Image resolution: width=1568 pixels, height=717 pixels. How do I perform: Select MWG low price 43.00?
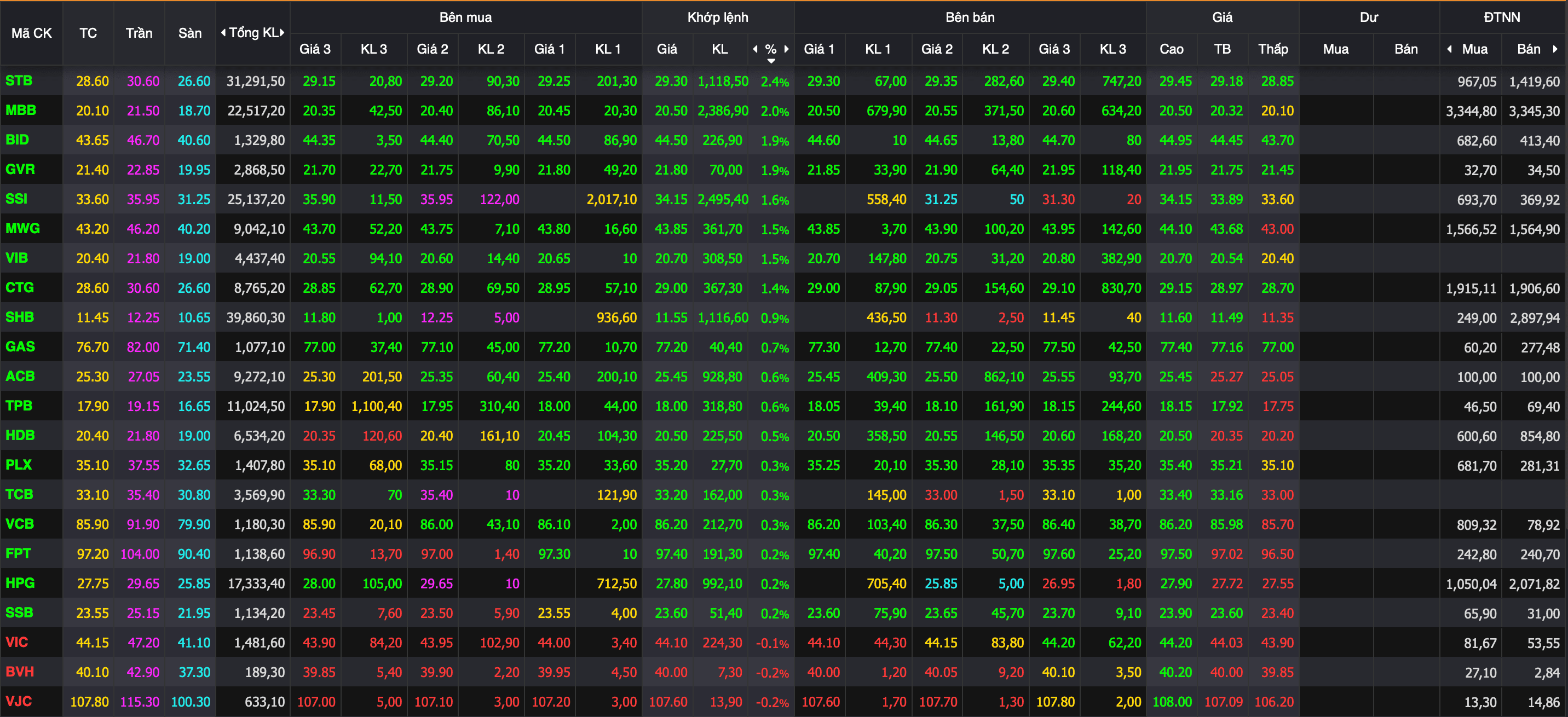pyautogui.click(x=1278, y=229)
